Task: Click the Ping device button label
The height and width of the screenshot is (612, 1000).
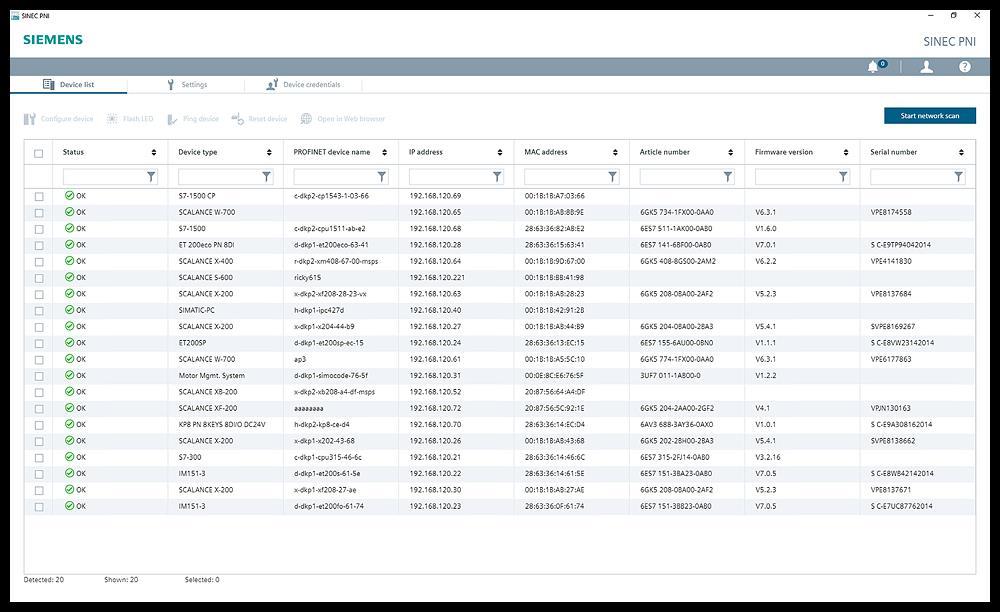Action: [201, 119]
